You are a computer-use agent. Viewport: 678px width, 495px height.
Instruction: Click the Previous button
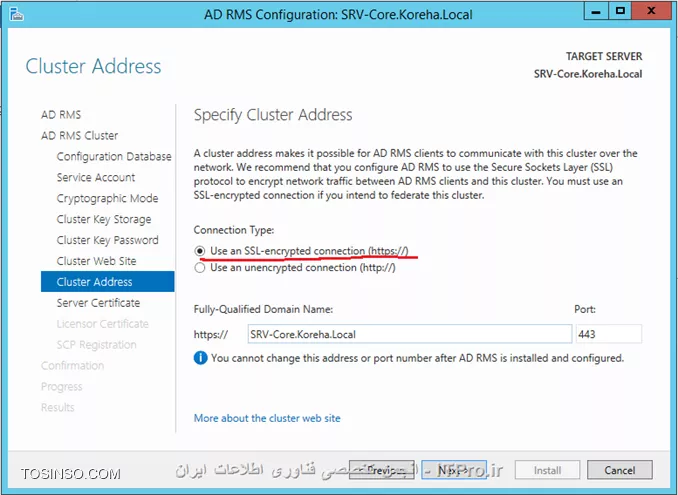coord(382,470)
